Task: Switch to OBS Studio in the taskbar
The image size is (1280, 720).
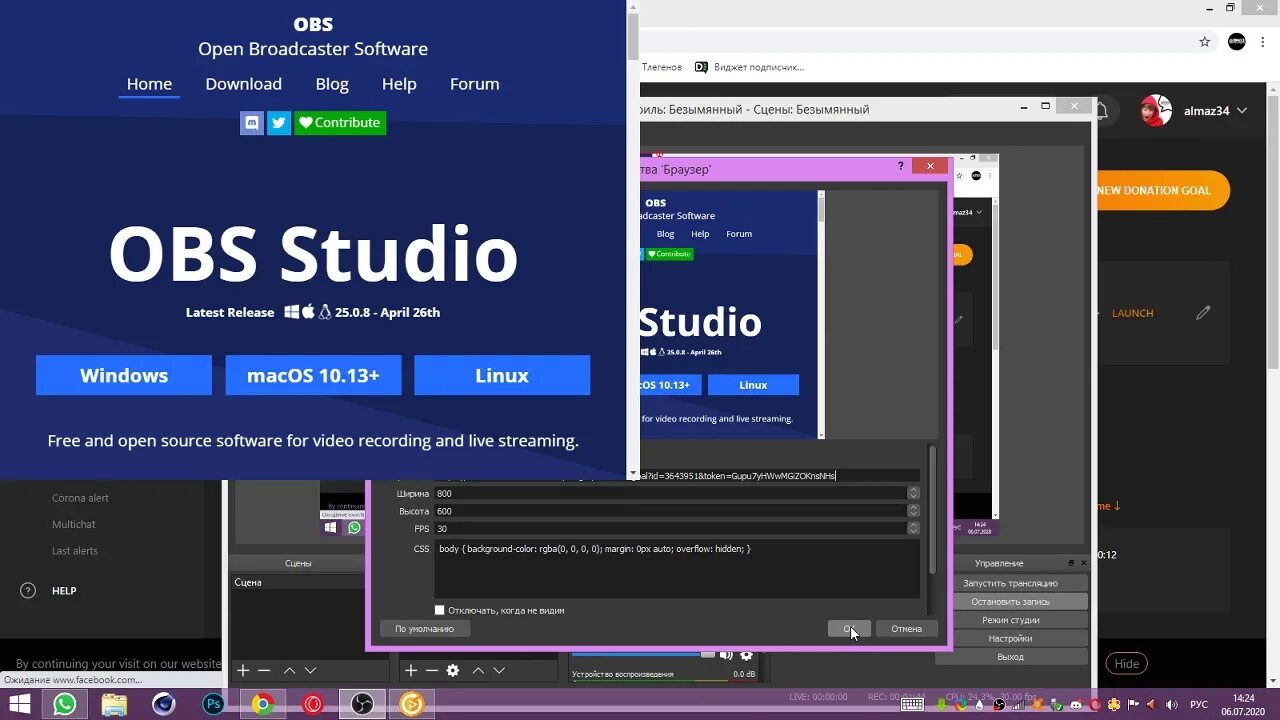Action: [362, 704]
